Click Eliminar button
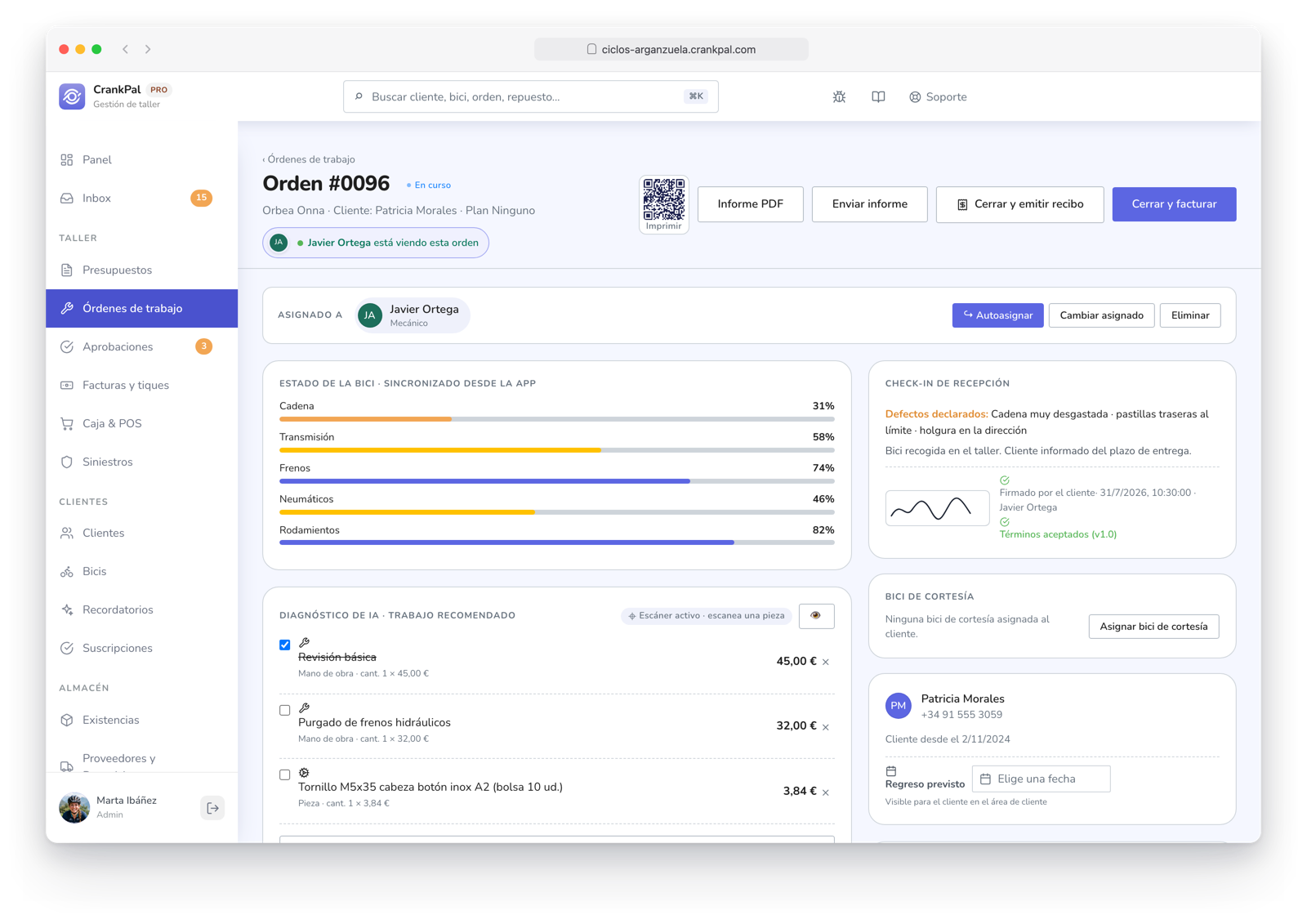Image resolution: width=1307 pixels, height=924 pixels. (x=1190, y=315)
